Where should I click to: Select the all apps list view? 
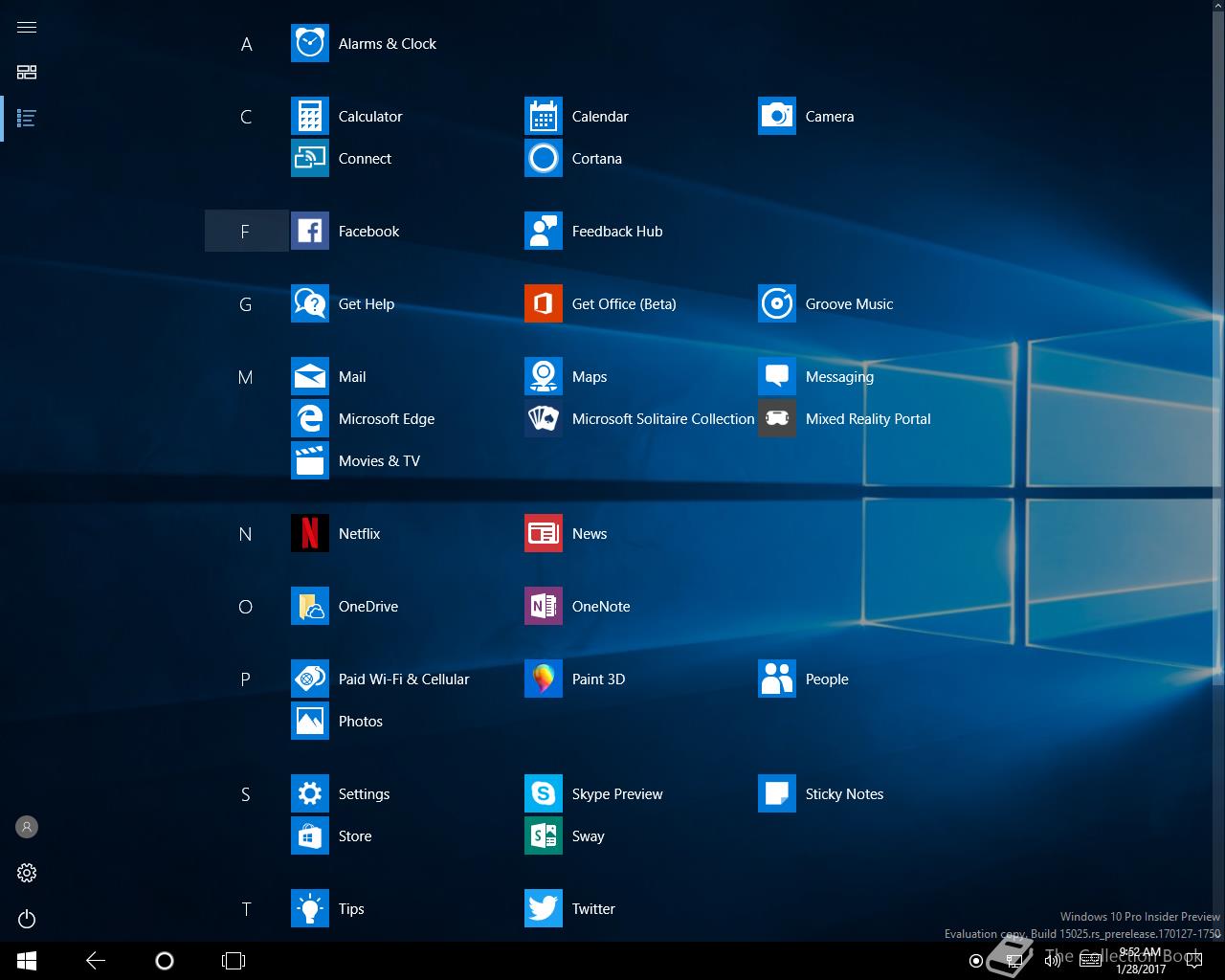coord(27,119)
